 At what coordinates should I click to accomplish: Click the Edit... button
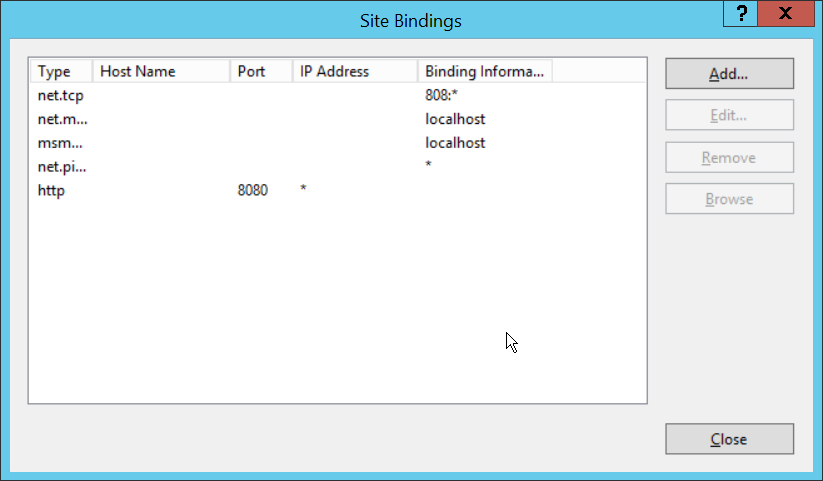729,115
